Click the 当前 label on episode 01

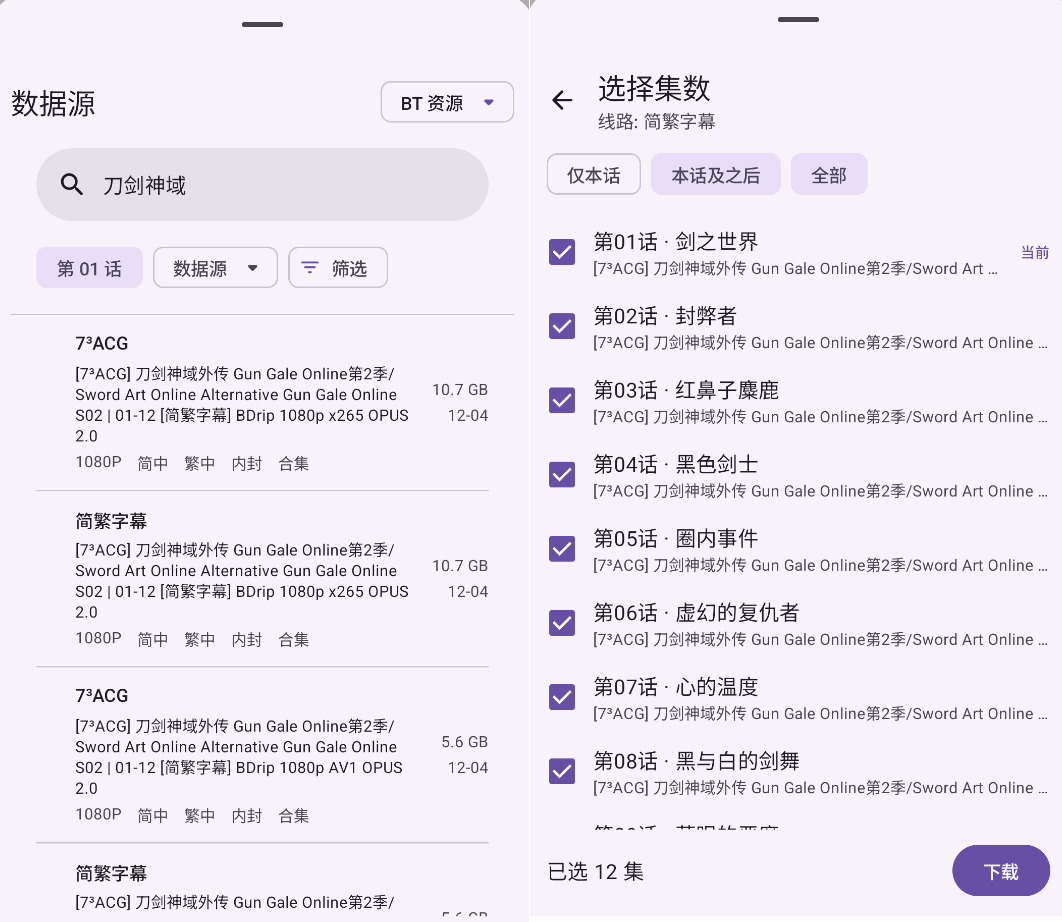coord(1035,253)
